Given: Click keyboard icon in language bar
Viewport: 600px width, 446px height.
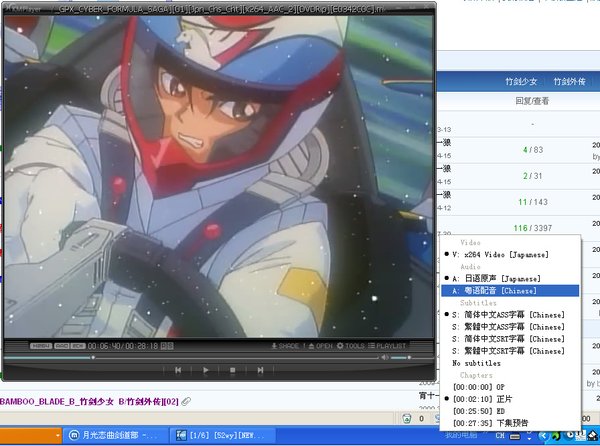Looking at the screenshot, I should click(515, 436).
